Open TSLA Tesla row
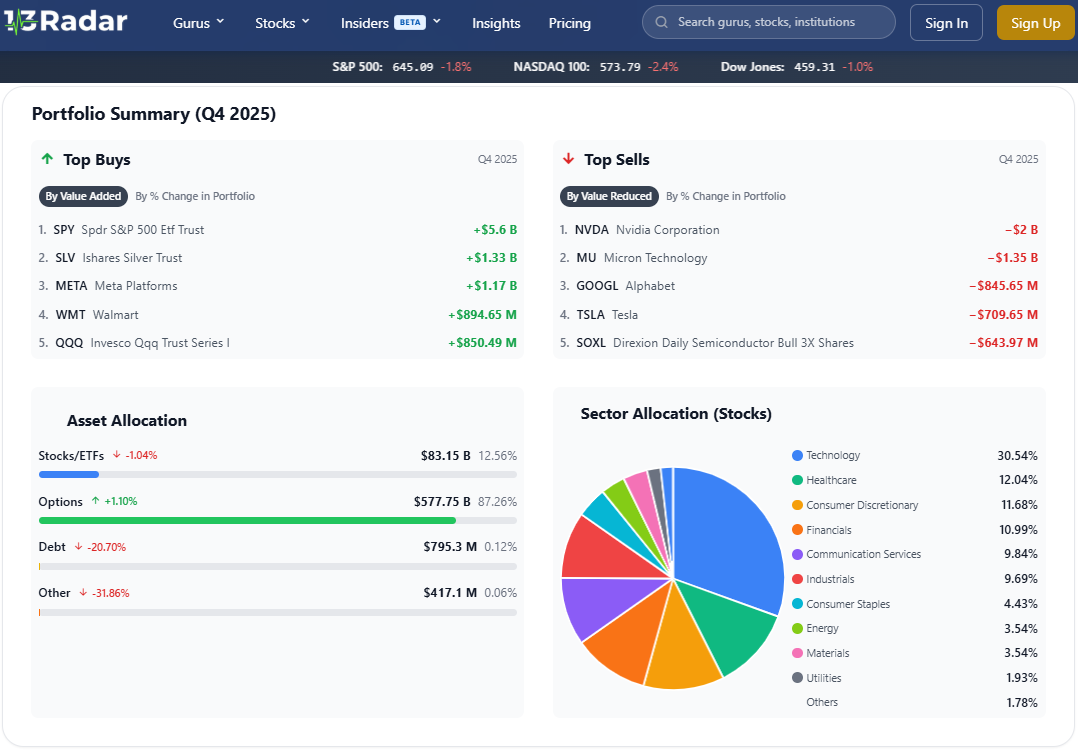The width and height of the screenshot is (1078, 750). click(x=799, y=315)
